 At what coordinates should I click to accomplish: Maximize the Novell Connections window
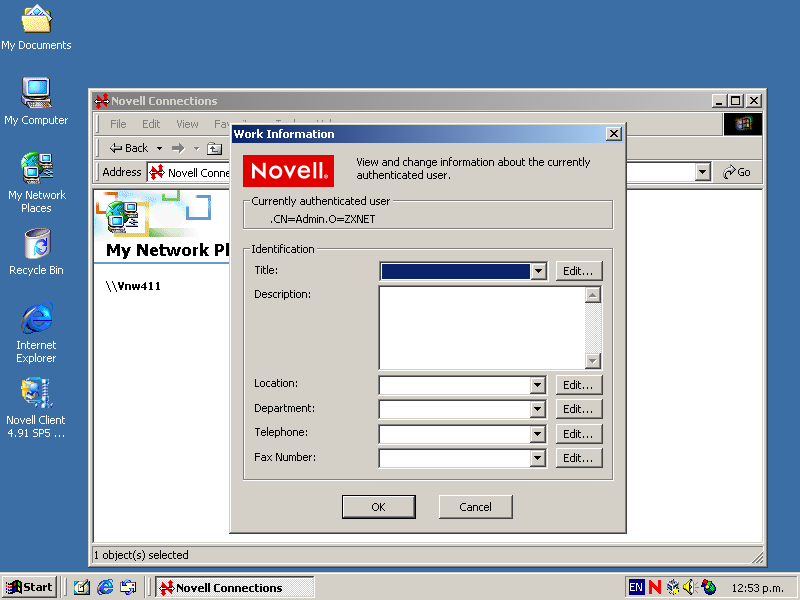736,101
